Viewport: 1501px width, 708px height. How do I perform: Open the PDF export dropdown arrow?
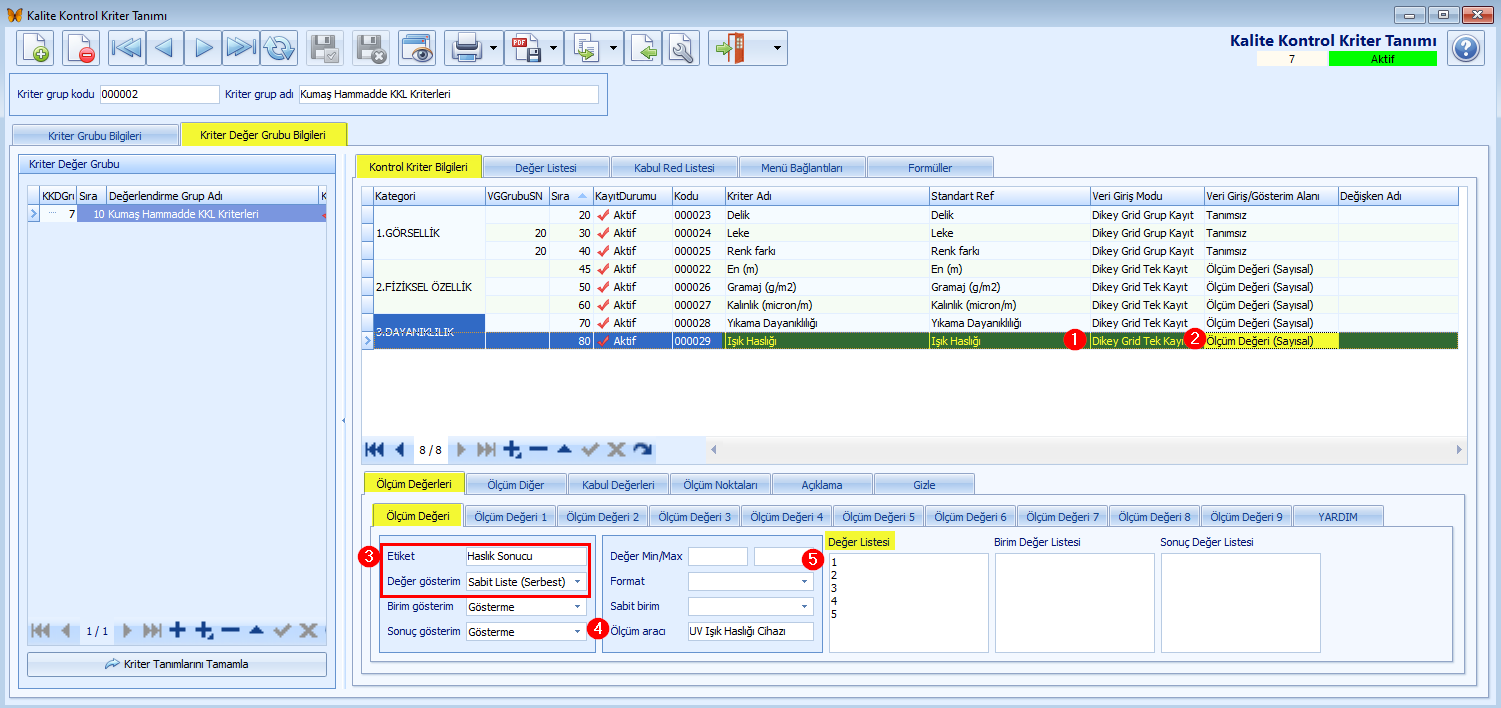click(554, 48)
